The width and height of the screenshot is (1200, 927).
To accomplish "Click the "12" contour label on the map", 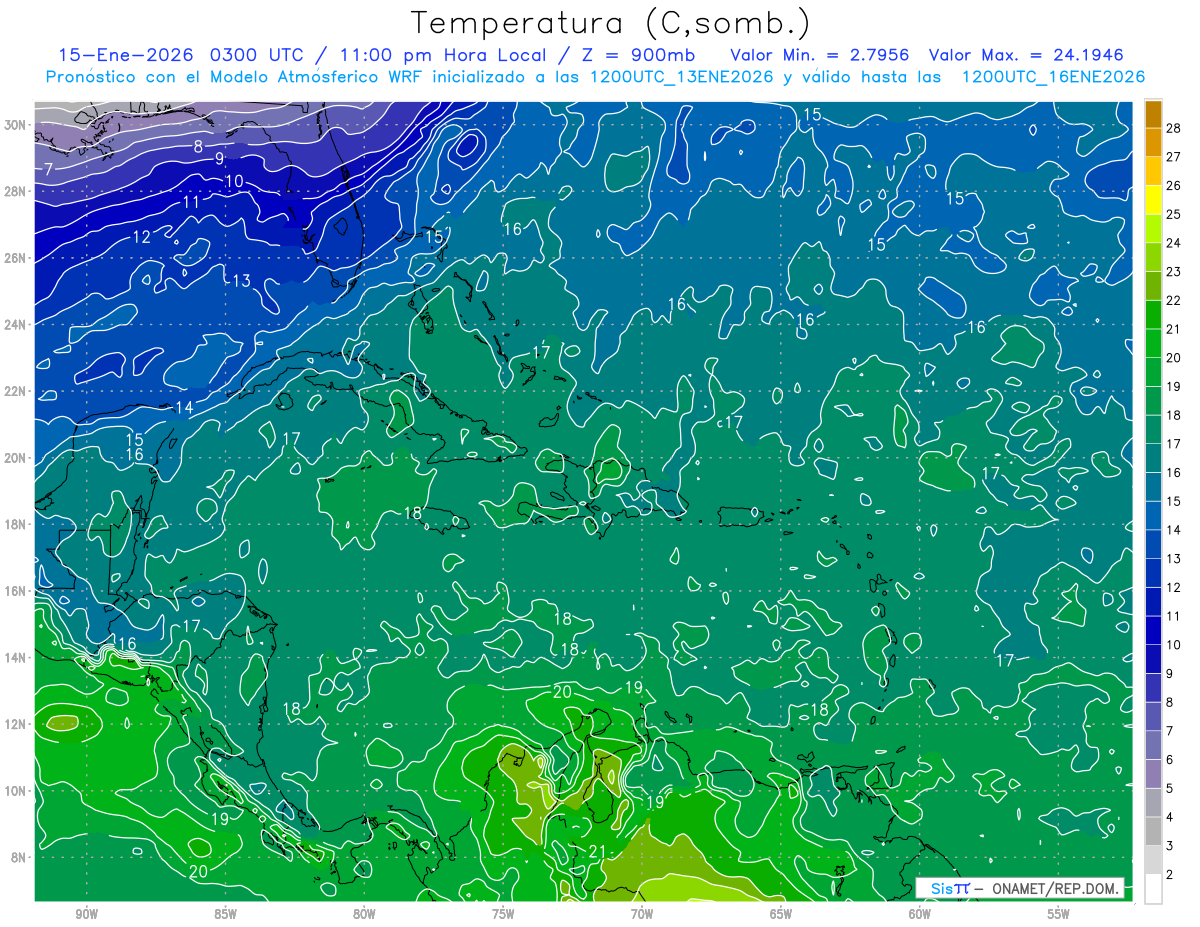I will point(142,237).
